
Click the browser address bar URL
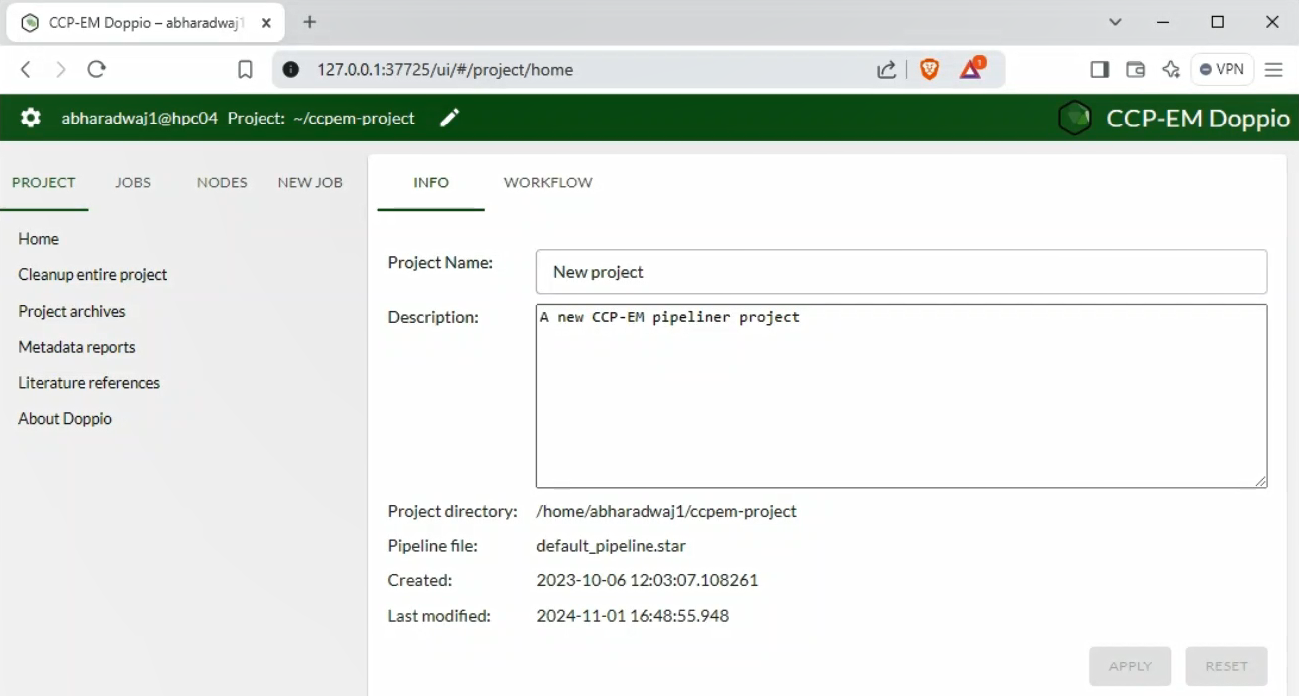click(x=445, y=70)
